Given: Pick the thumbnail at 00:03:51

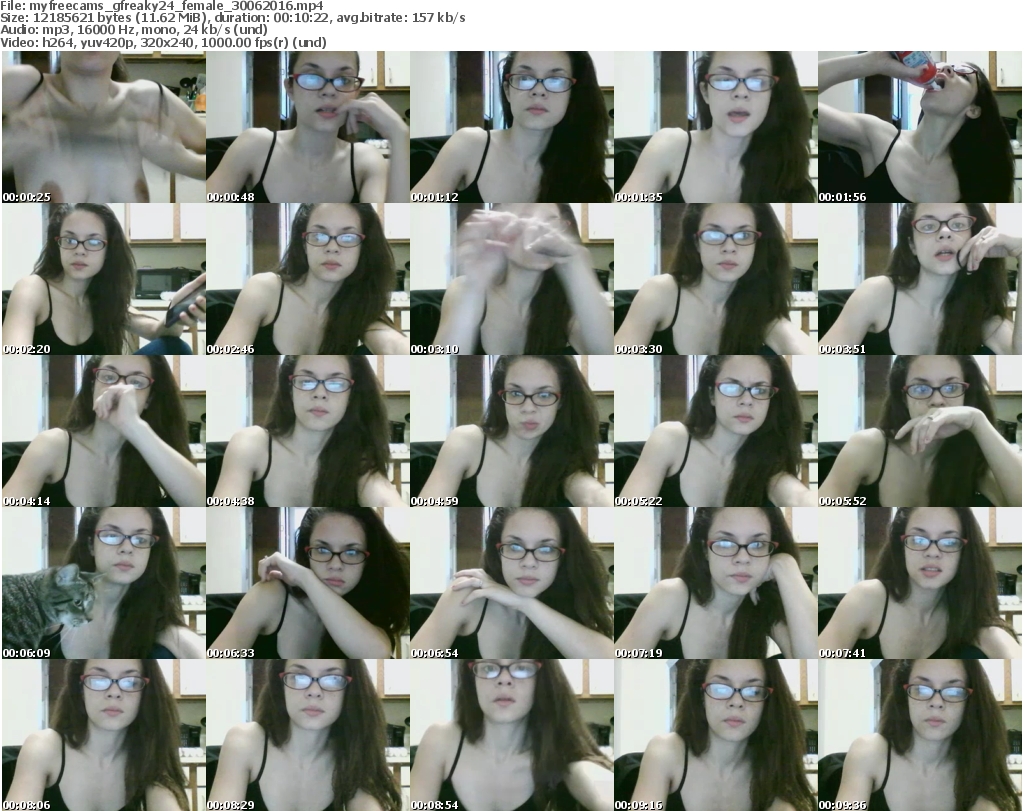Looking at the screenshot, I should pos(920,279).
